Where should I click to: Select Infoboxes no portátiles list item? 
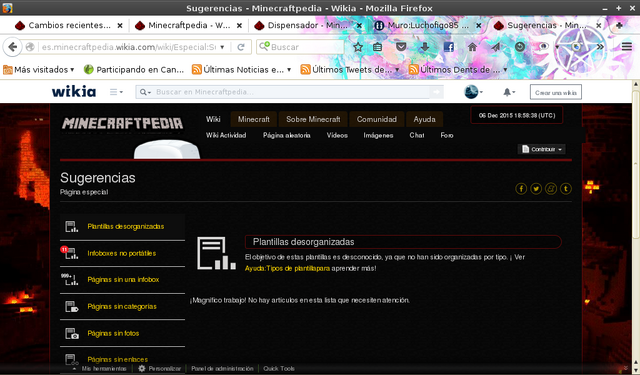click(122, 253)
